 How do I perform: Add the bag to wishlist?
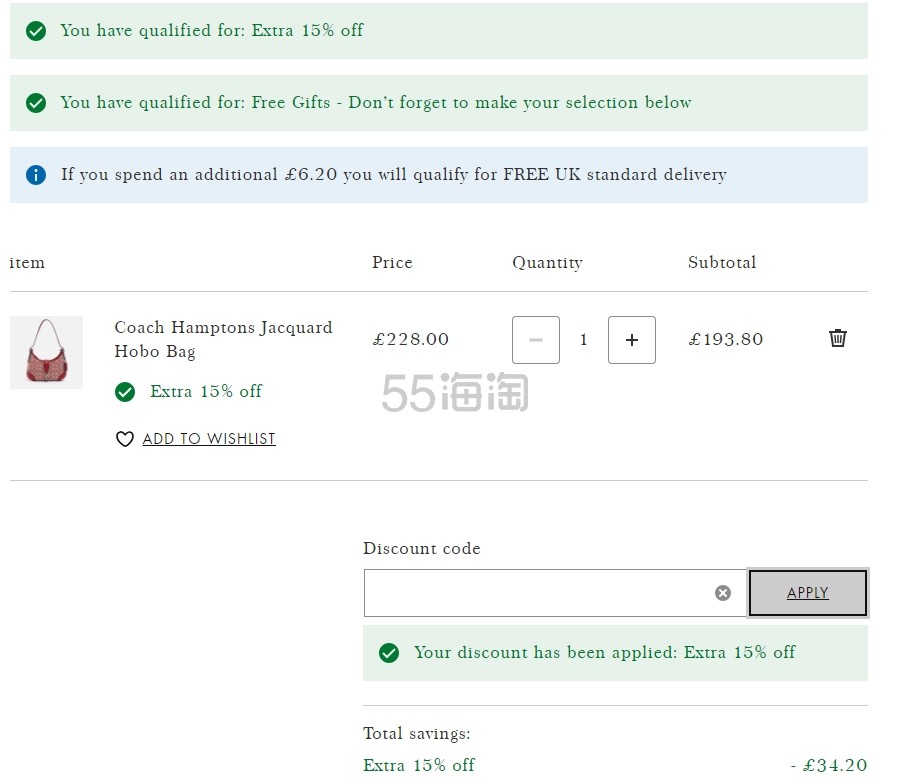point(209,439)
